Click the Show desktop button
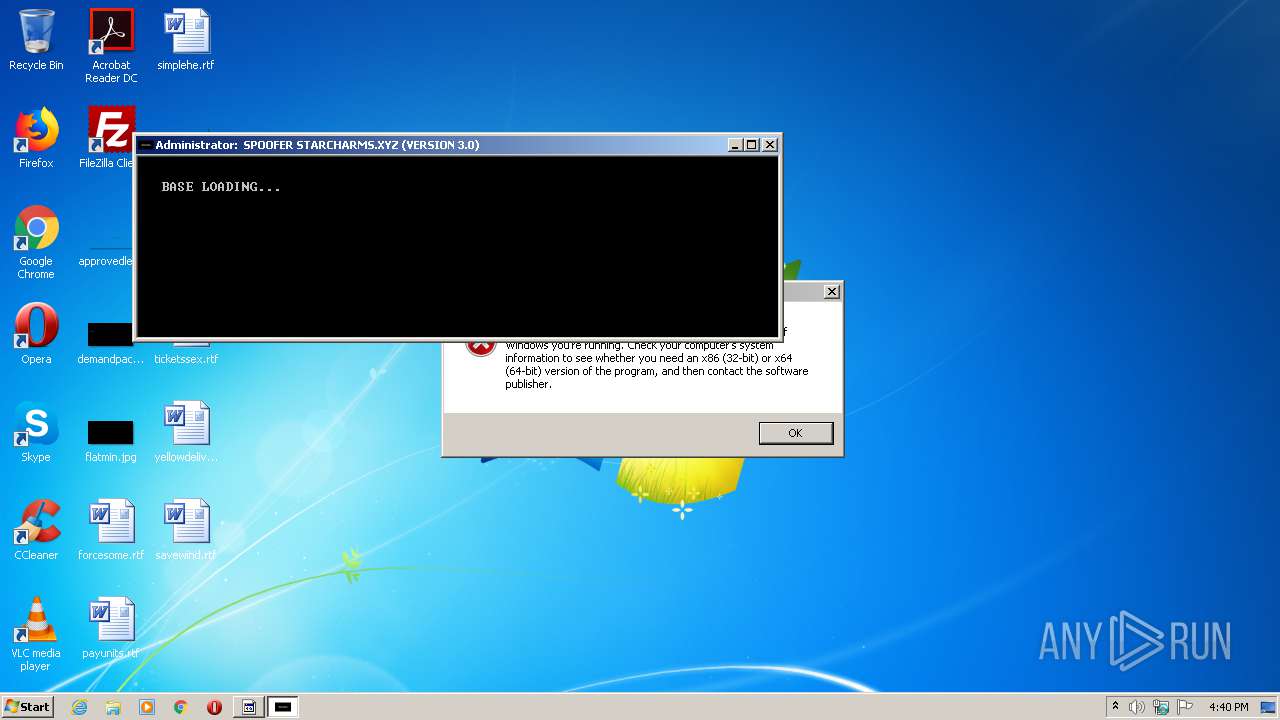This screenshot has width=1280, height=720. coord(1269,707)
